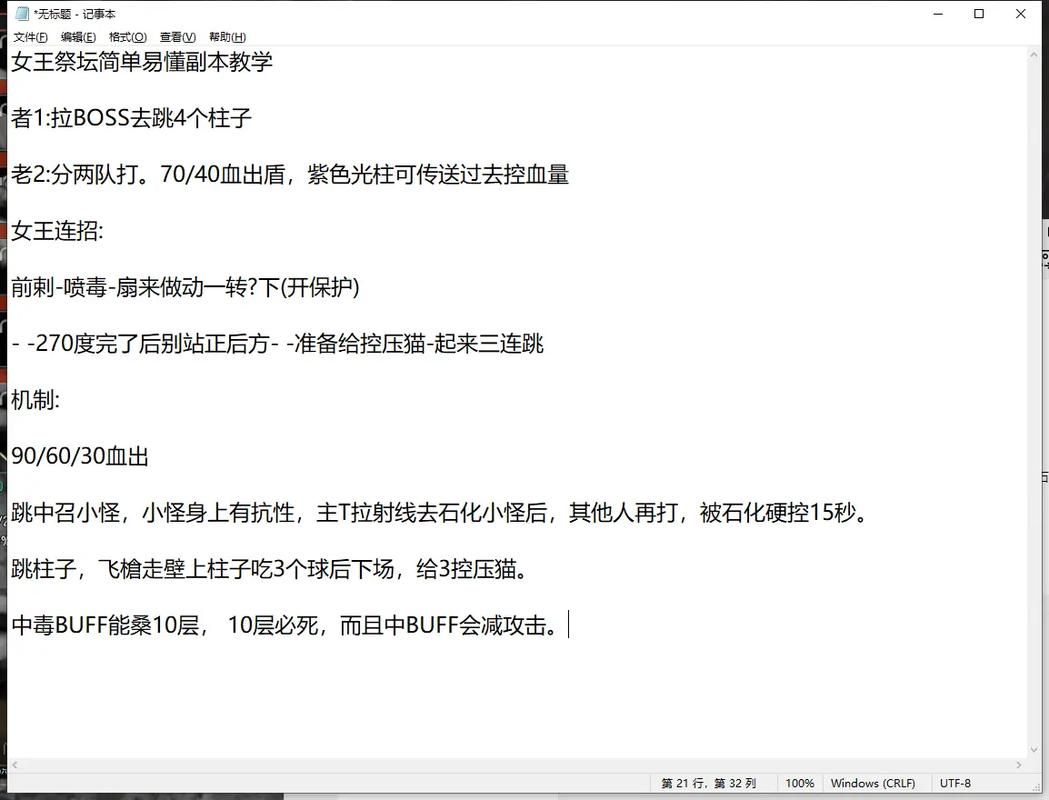Viewport: 1049px width, 800px height.
Task: Click the line starting 前刺-喷毒-扇来做动
Action: (185, 287)
